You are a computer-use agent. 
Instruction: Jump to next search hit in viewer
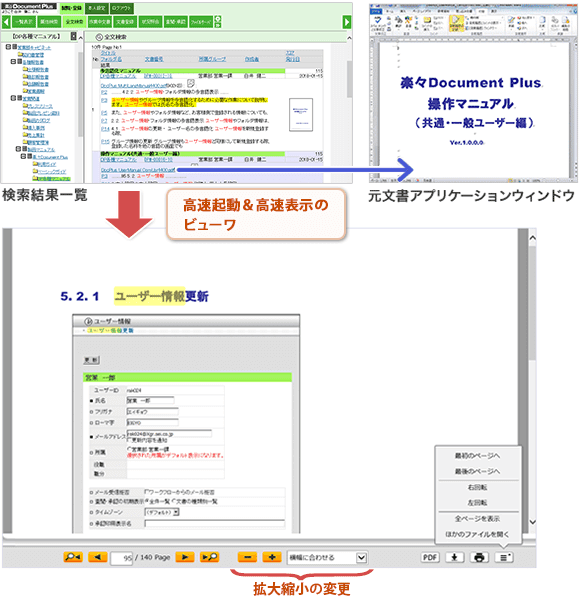[x=209, y=557]
